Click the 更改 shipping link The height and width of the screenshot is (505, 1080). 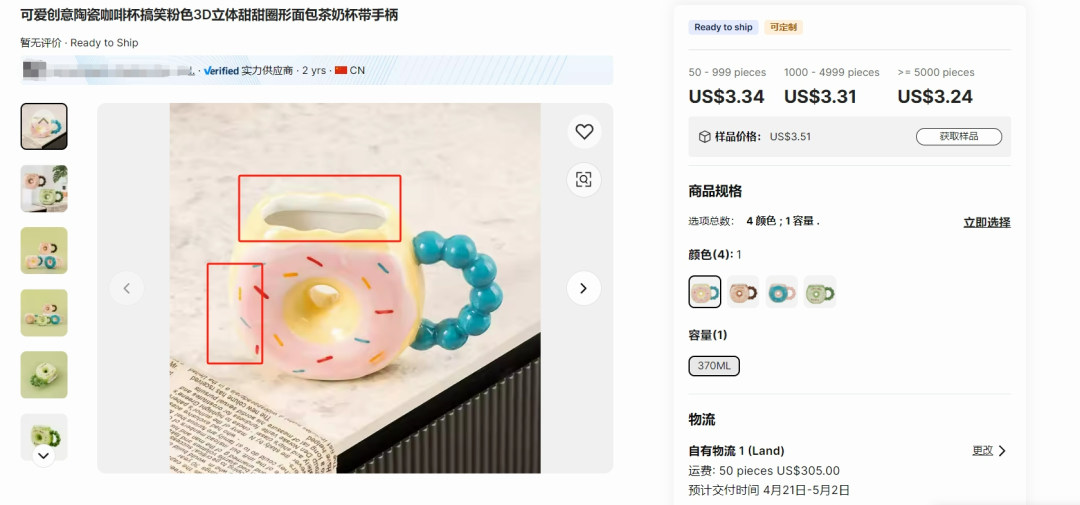[x=983, y=451]
